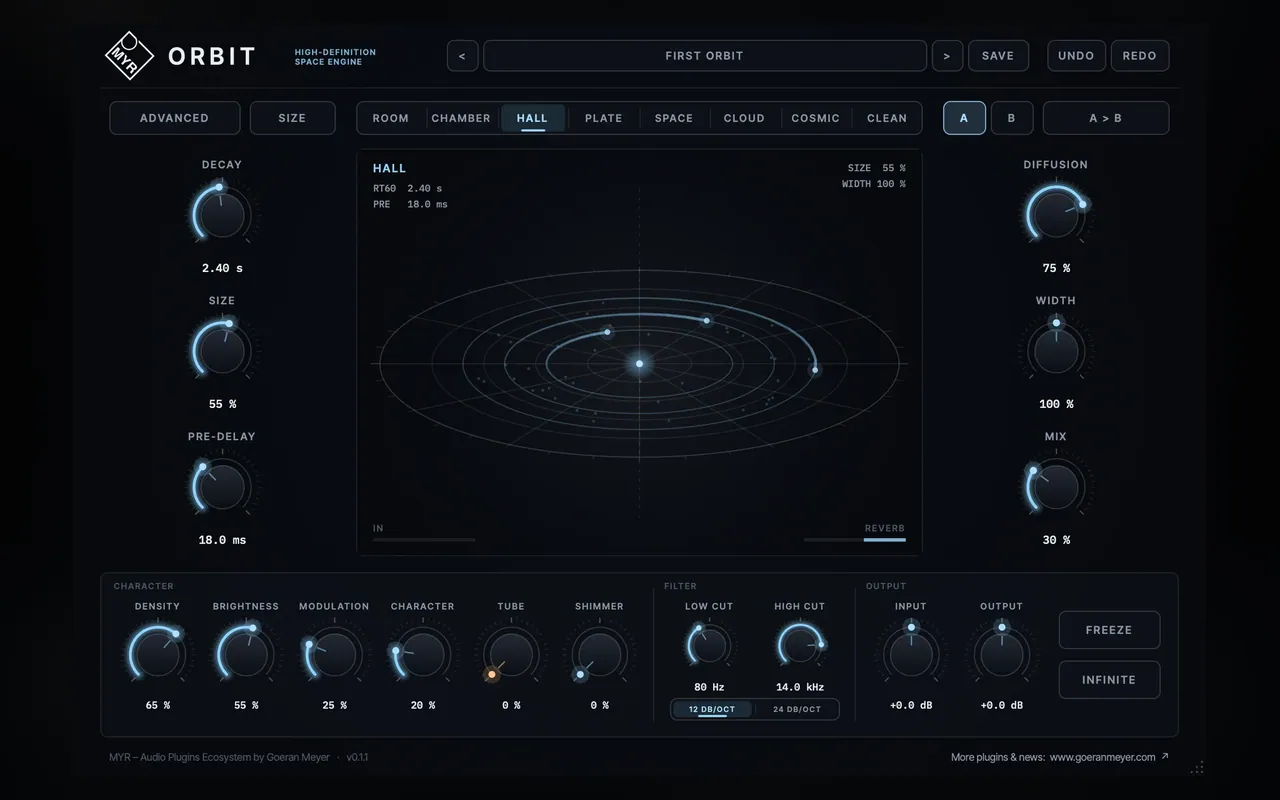
Task: Open the external link arrow beside goeranmeyer.com
Action: coord(1165,757)
